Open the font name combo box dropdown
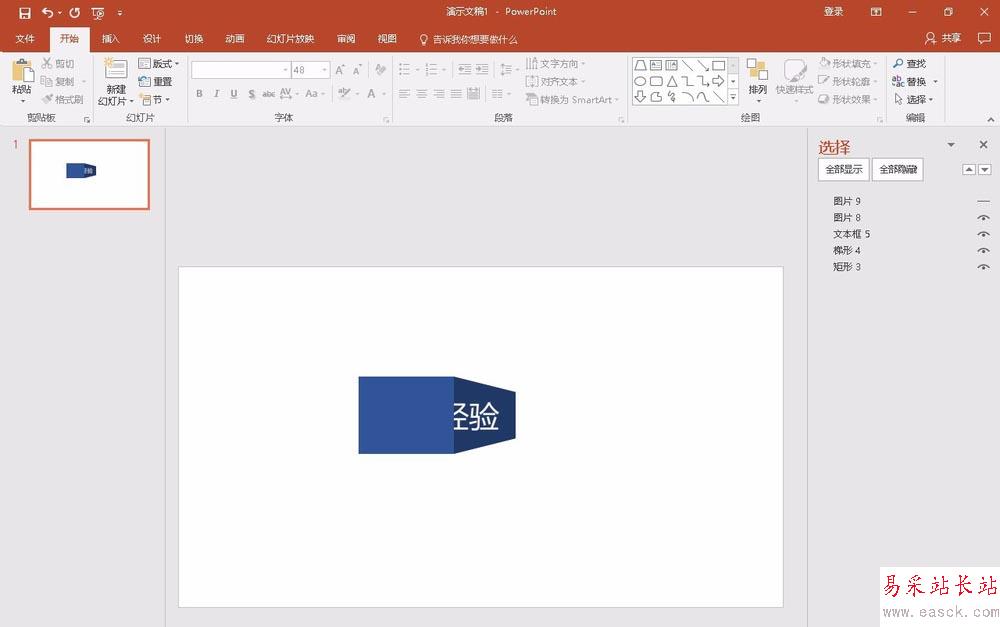This screenshot has height=627, width=1000. [x=285, y=70]
